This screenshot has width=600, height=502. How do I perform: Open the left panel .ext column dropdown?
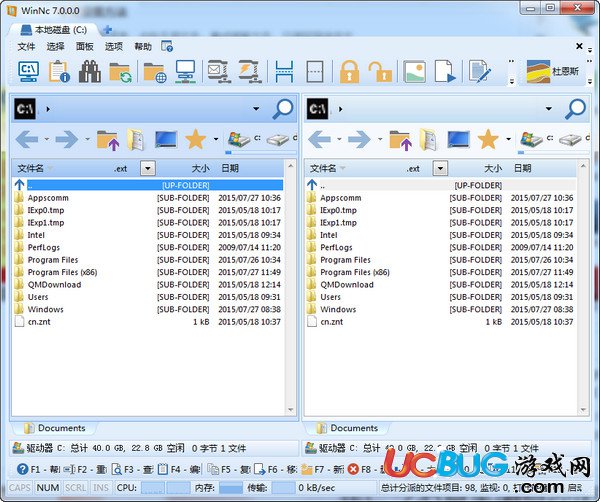point(148,168)
